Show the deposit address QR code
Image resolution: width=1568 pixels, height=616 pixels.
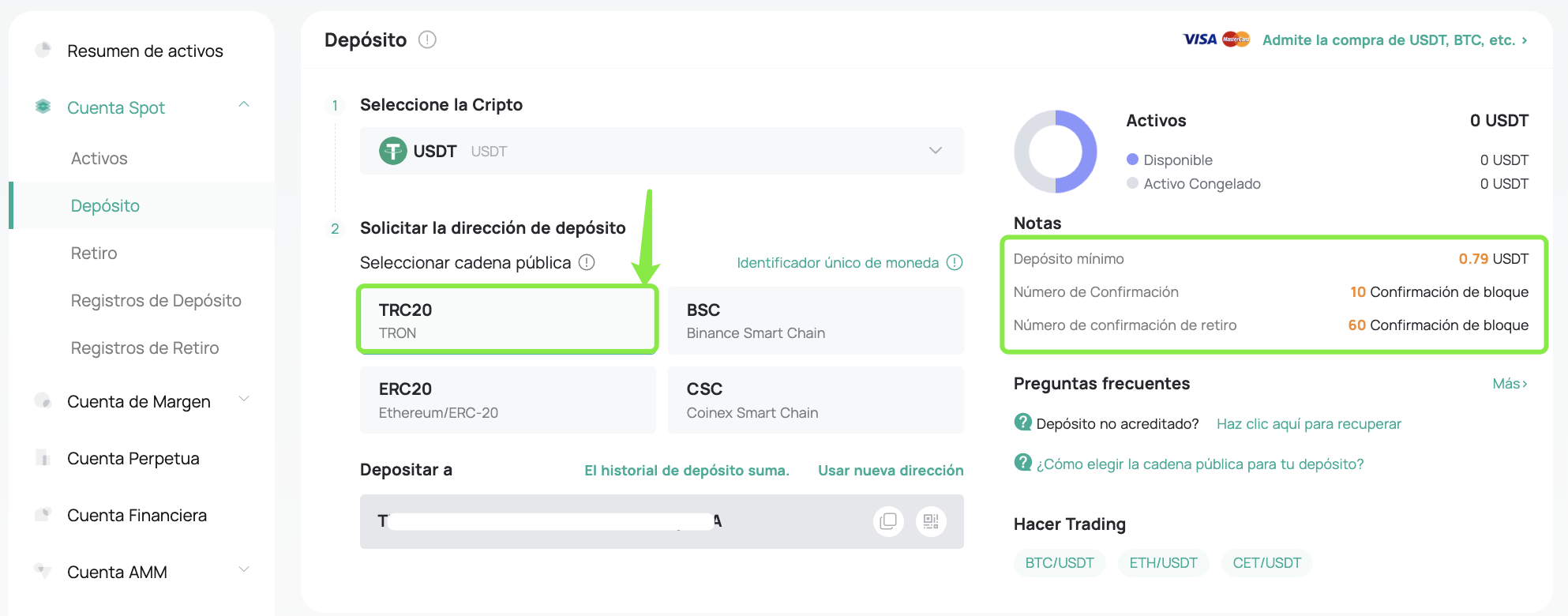pyautogui.click(x=931, y=521)
